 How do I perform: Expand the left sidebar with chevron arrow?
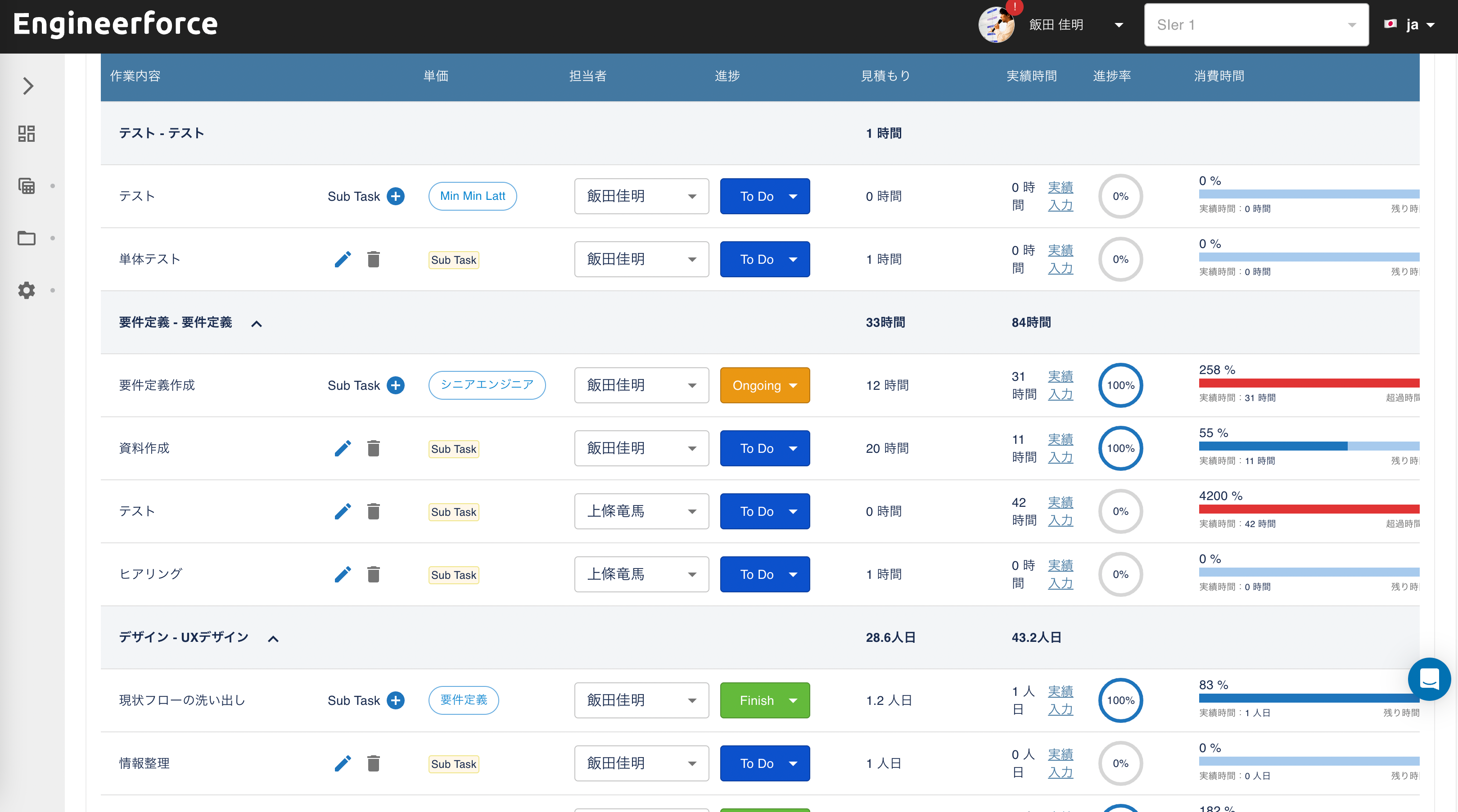pyautogui.click(x=28, y=86)
